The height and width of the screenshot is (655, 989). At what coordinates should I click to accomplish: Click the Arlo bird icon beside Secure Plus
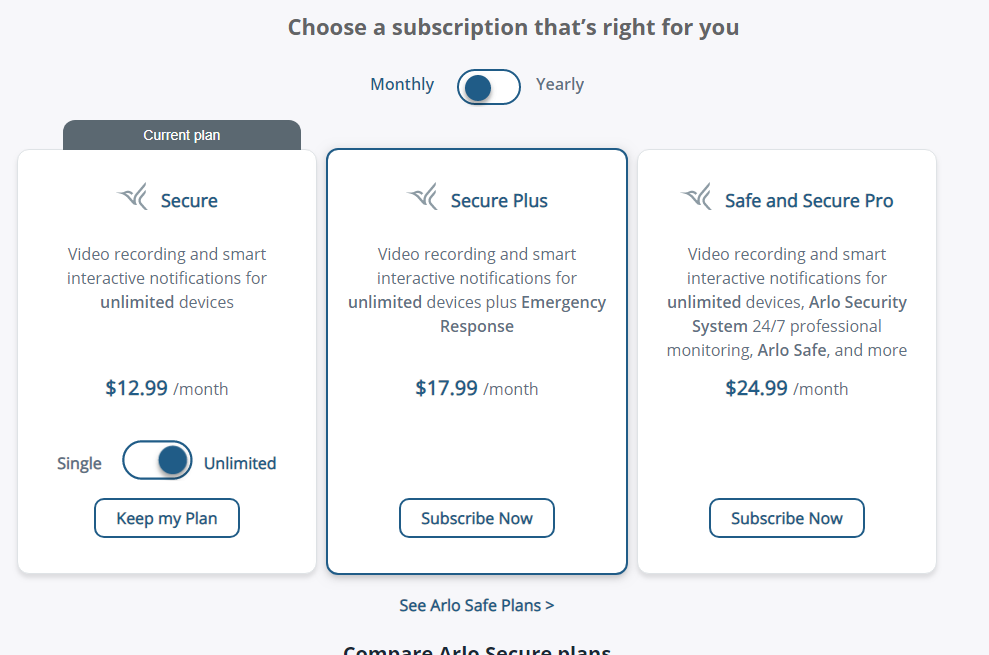coord(423,196)
